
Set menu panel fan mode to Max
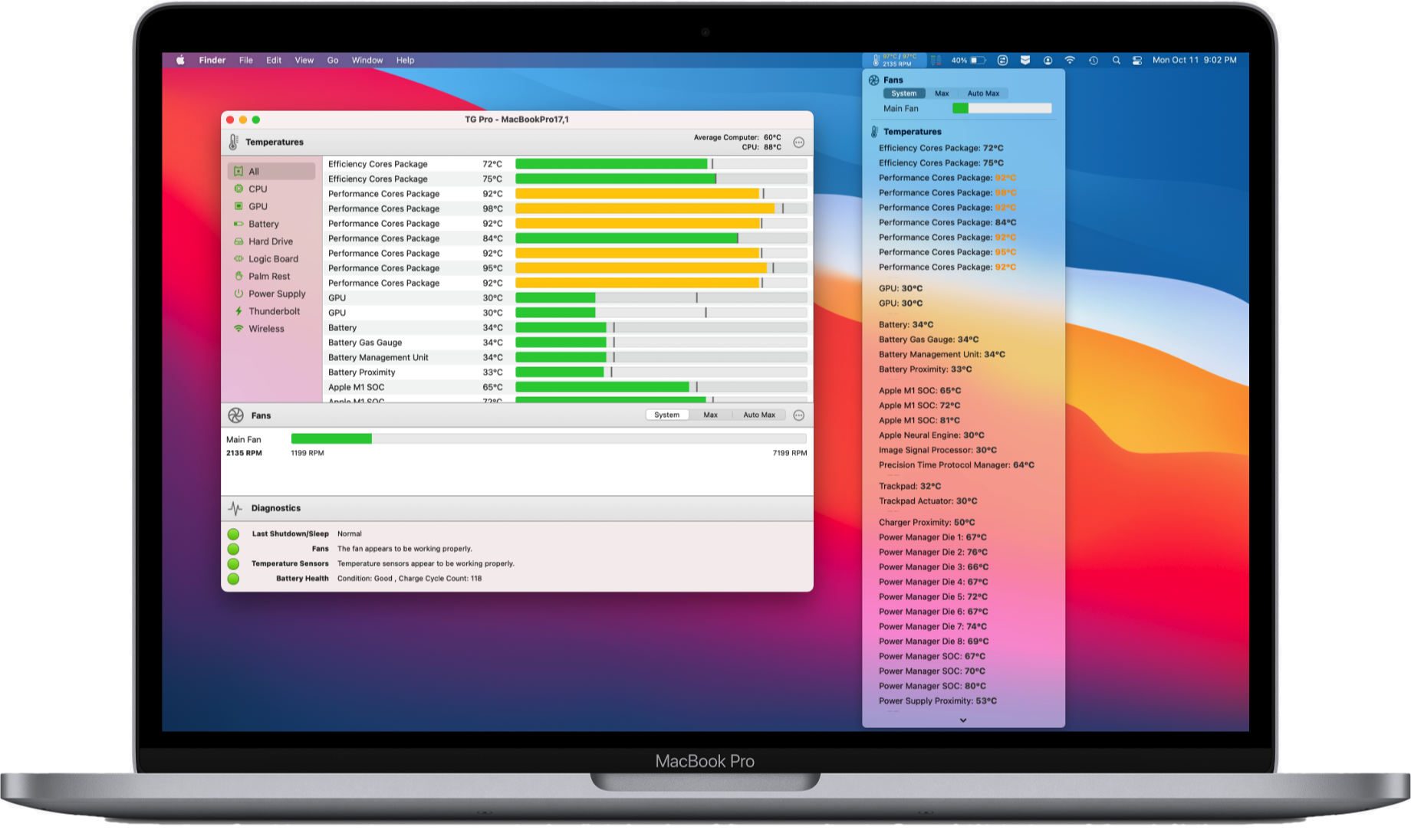(x=942, y=94)
